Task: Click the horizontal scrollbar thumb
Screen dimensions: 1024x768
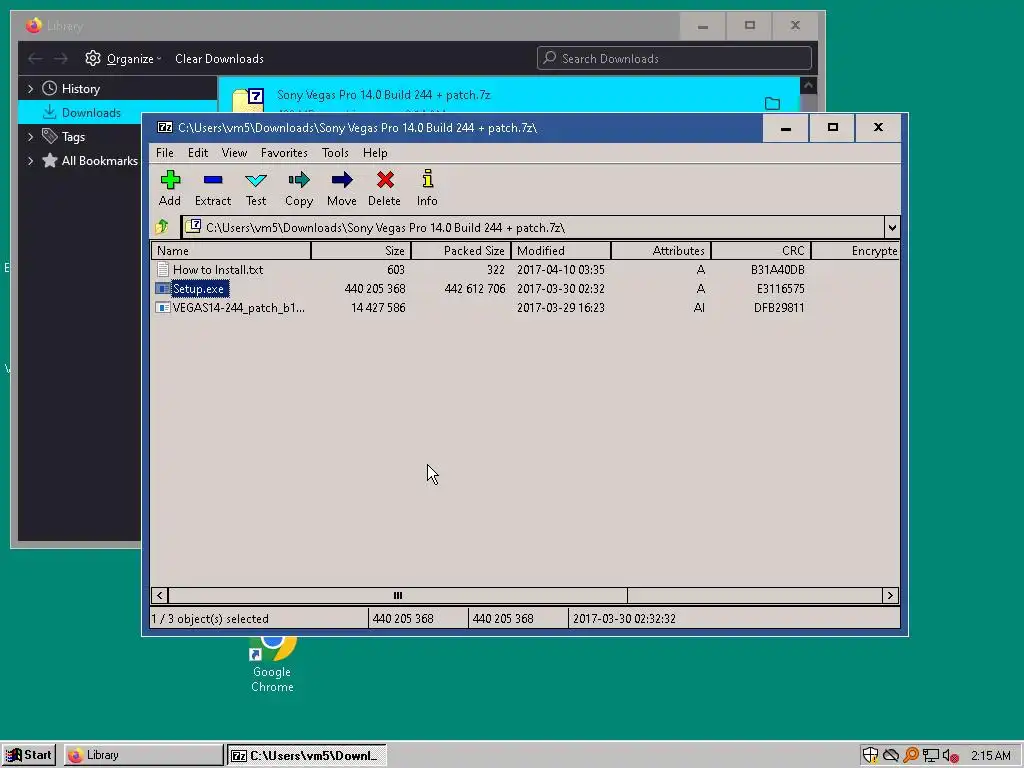Action: [x=398, y=595]
